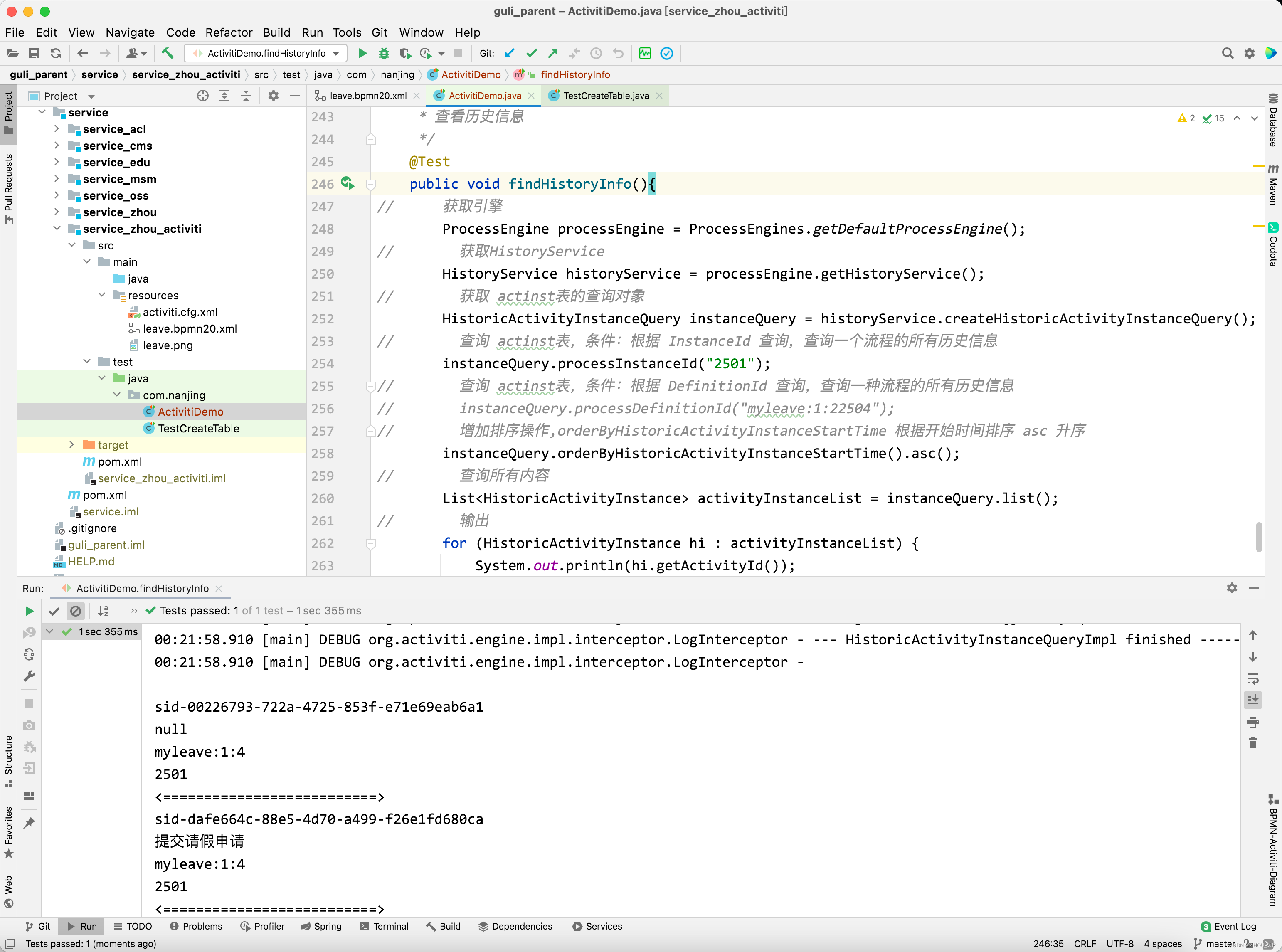1282x952 pixels.
Task: Click the Clear All trash icon in console
Action: (1252, 743)
